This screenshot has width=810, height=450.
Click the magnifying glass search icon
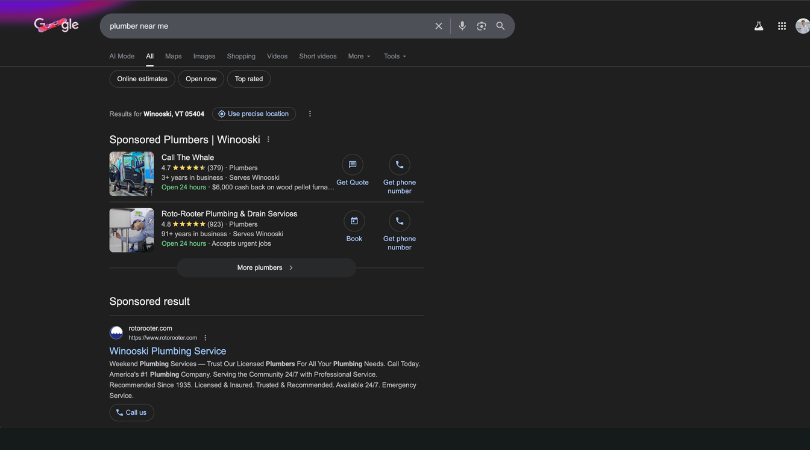(x=500, y=26)
